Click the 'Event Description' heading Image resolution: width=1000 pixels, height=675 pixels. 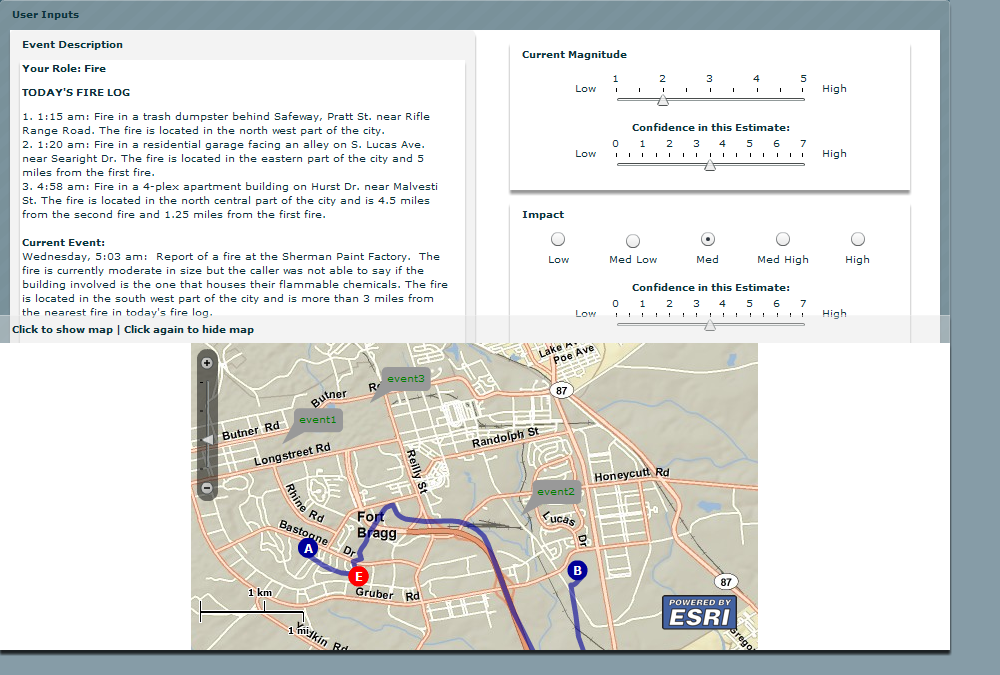(x=72, y=45)
